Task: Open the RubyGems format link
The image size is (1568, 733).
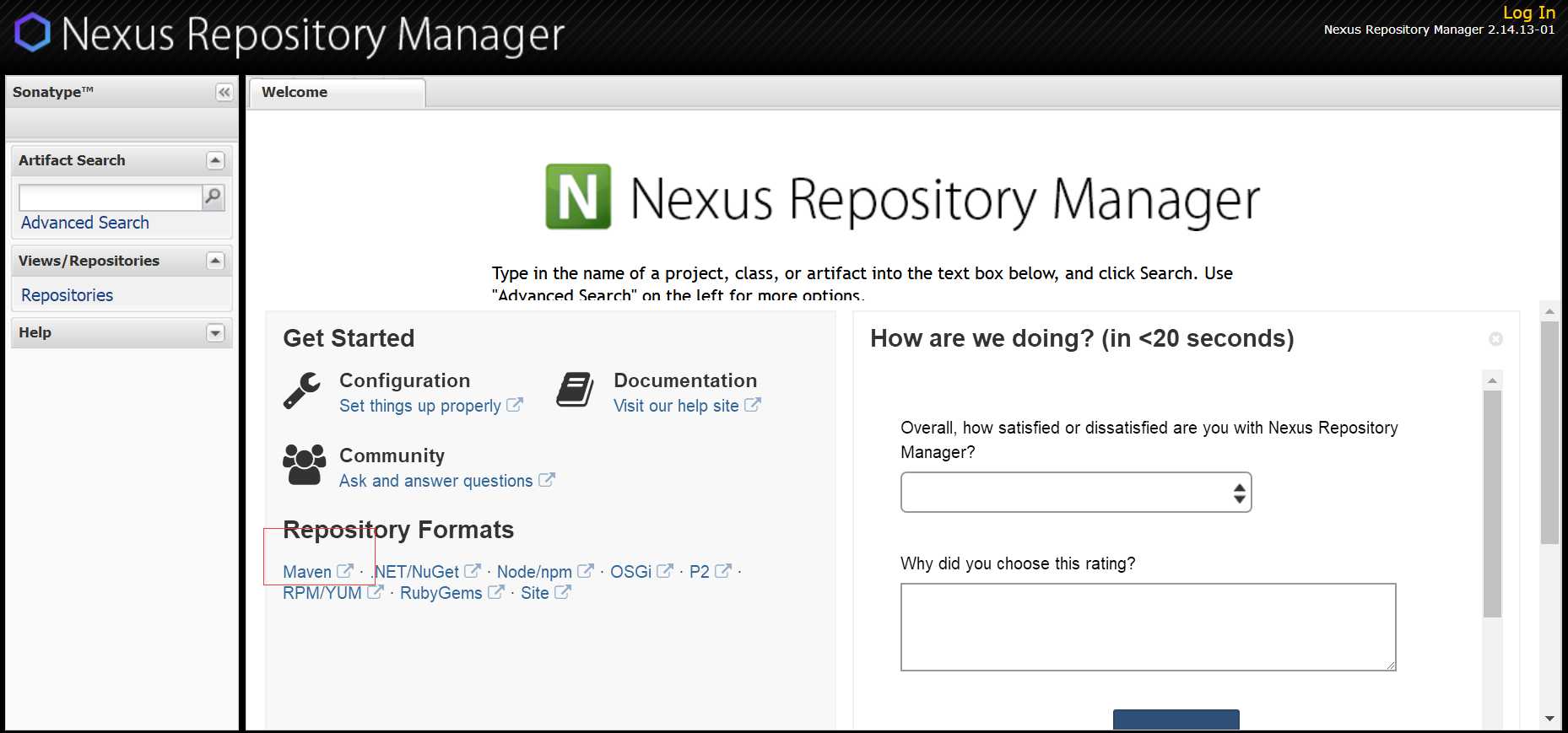Action: point(441,593)
